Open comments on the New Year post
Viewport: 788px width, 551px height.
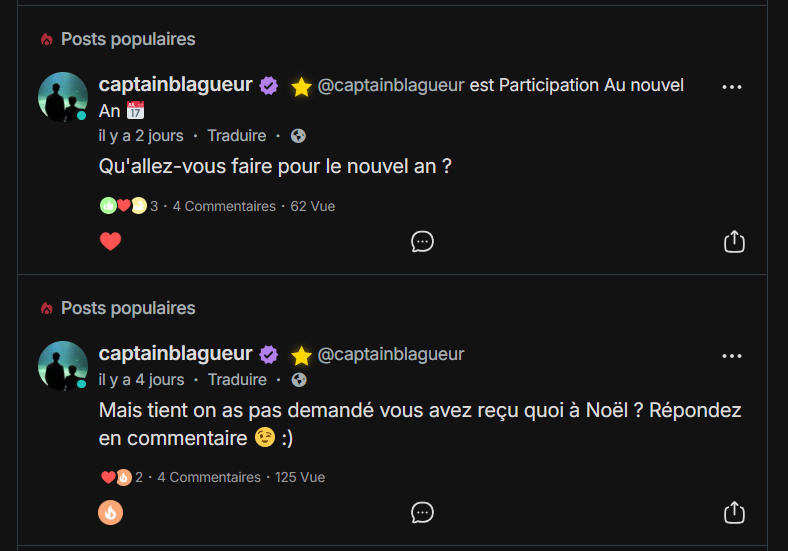tap(422, 241)
